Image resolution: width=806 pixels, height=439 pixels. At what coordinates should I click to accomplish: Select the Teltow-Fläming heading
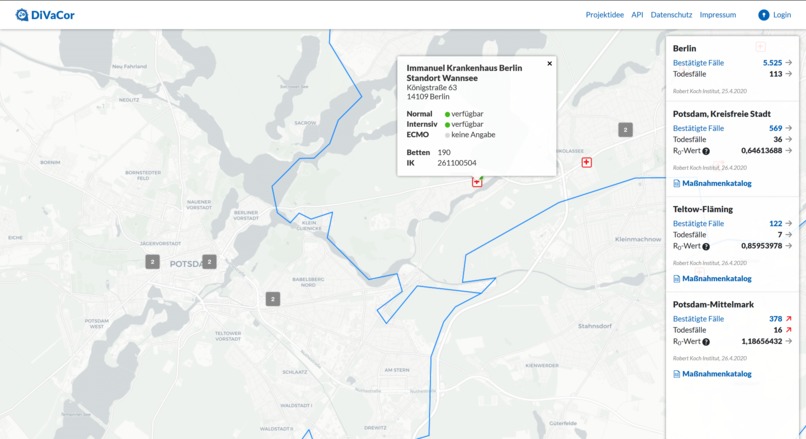703,209
